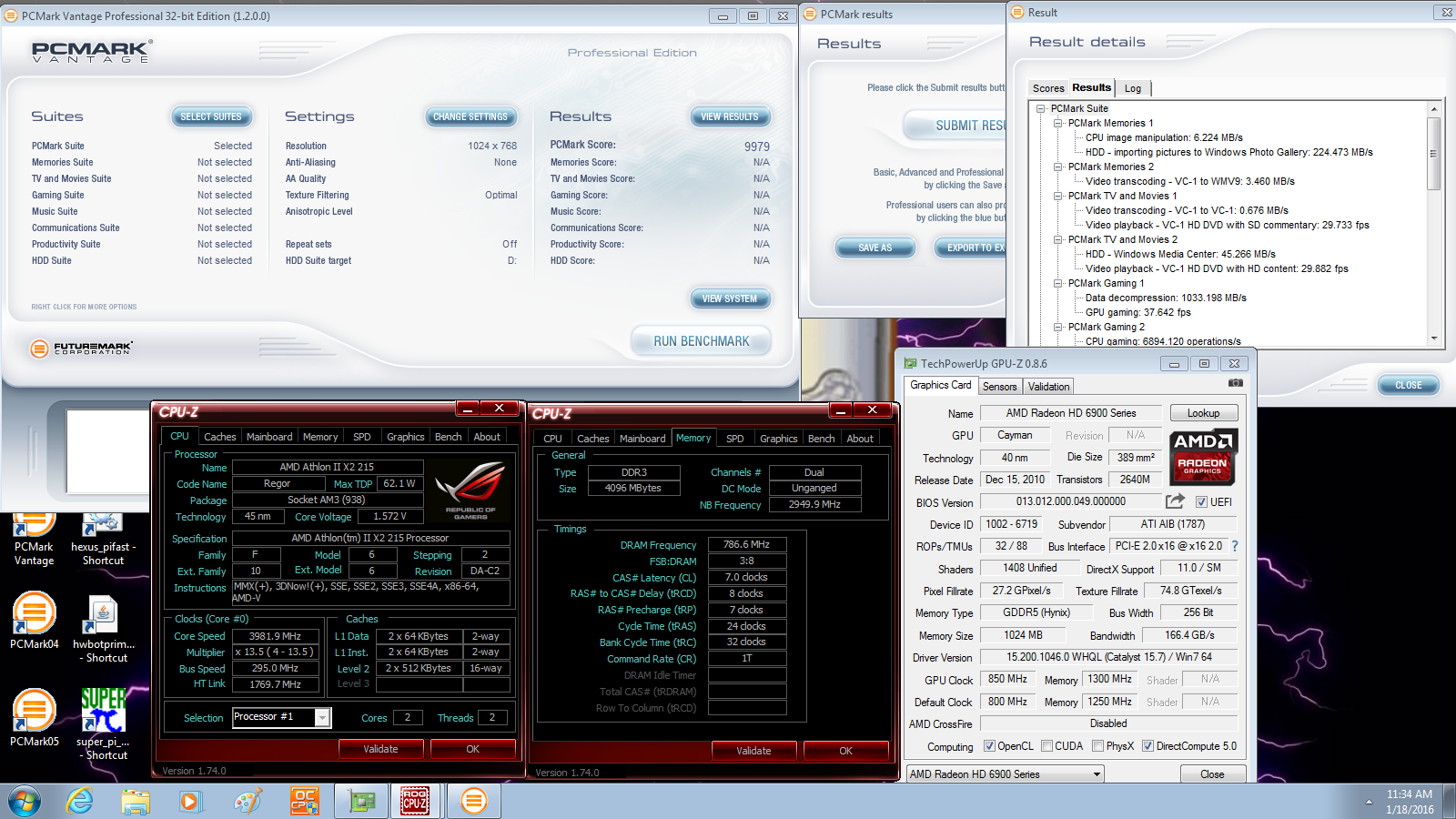Switch to the ROG CPU-Z taskbar icon
Screen dimensions: 1456x819
(415, 801)
